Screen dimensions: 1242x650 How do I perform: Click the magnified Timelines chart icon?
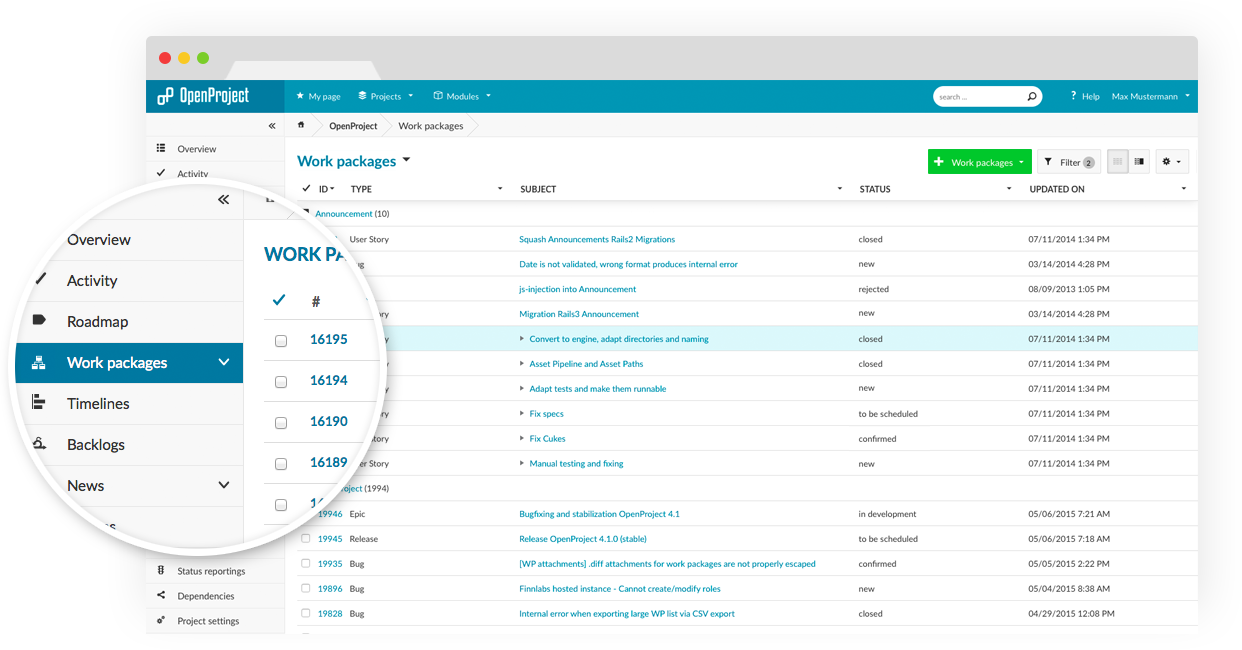39,402
